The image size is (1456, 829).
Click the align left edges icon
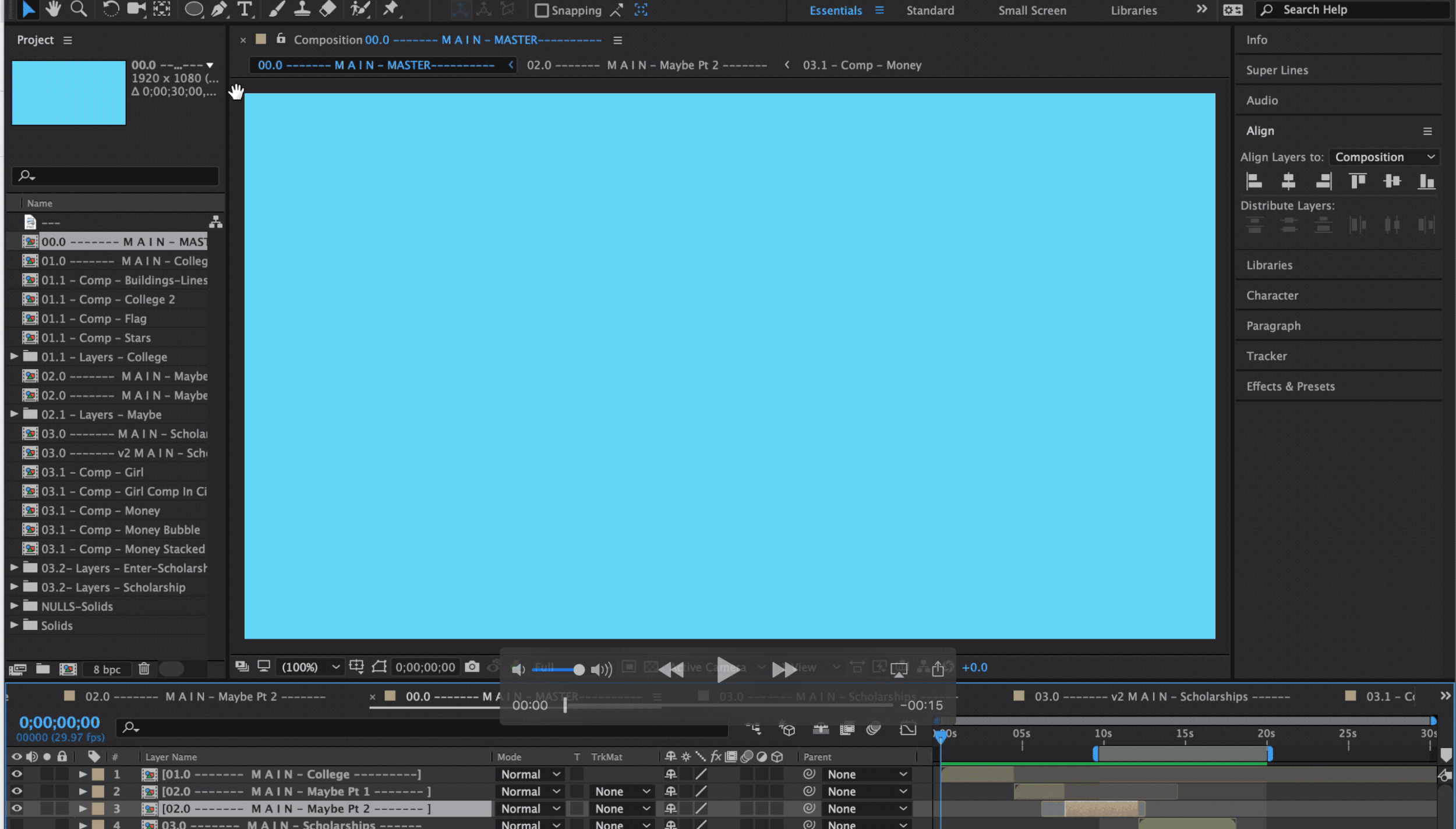pyautogui.click(x=1254, y=182)
